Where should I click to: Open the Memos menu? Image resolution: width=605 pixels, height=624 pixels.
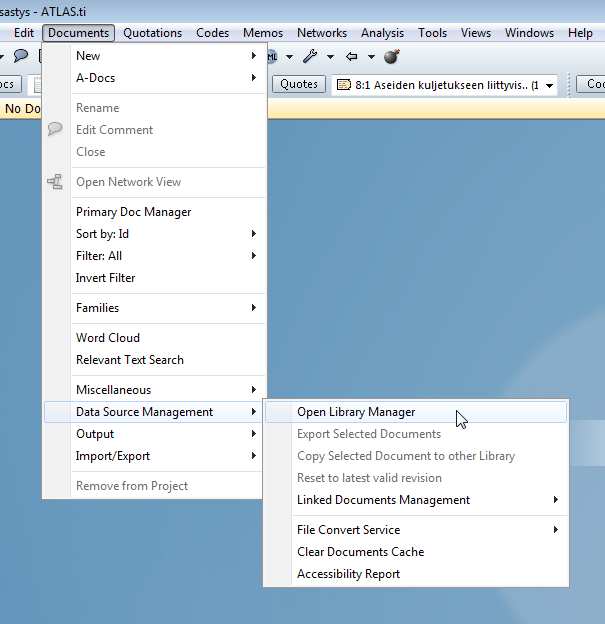coord(263,33)
